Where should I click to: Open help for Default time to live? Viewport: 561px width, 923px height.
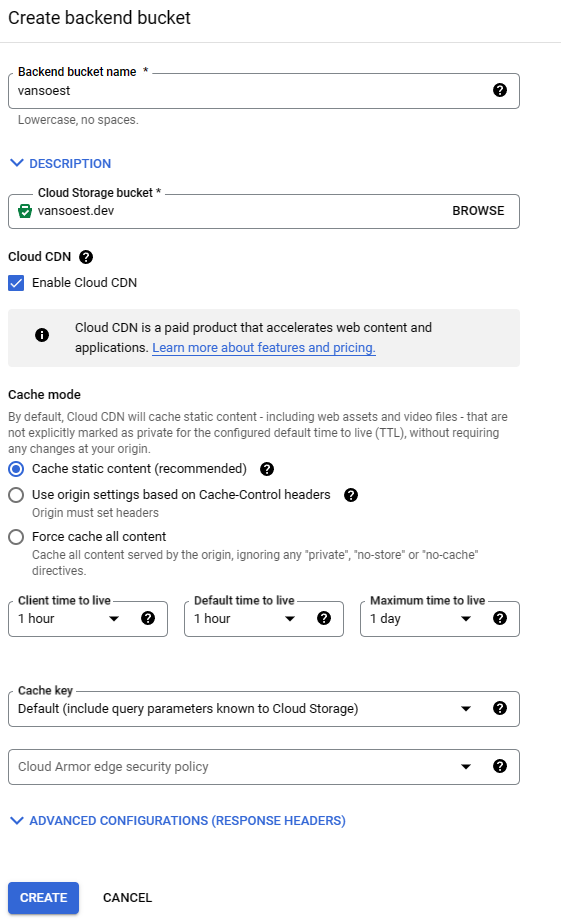click(x=324, y=618)
